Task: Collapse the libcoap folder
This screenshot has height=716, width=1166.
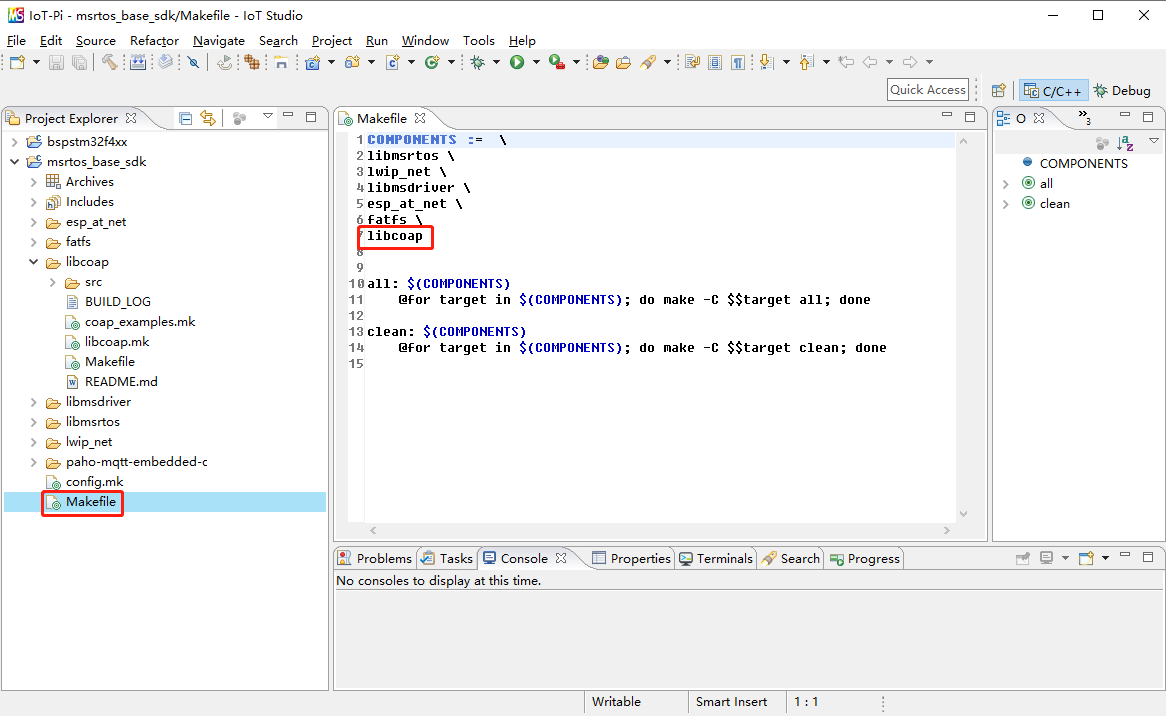Action: tap(33, 262)
